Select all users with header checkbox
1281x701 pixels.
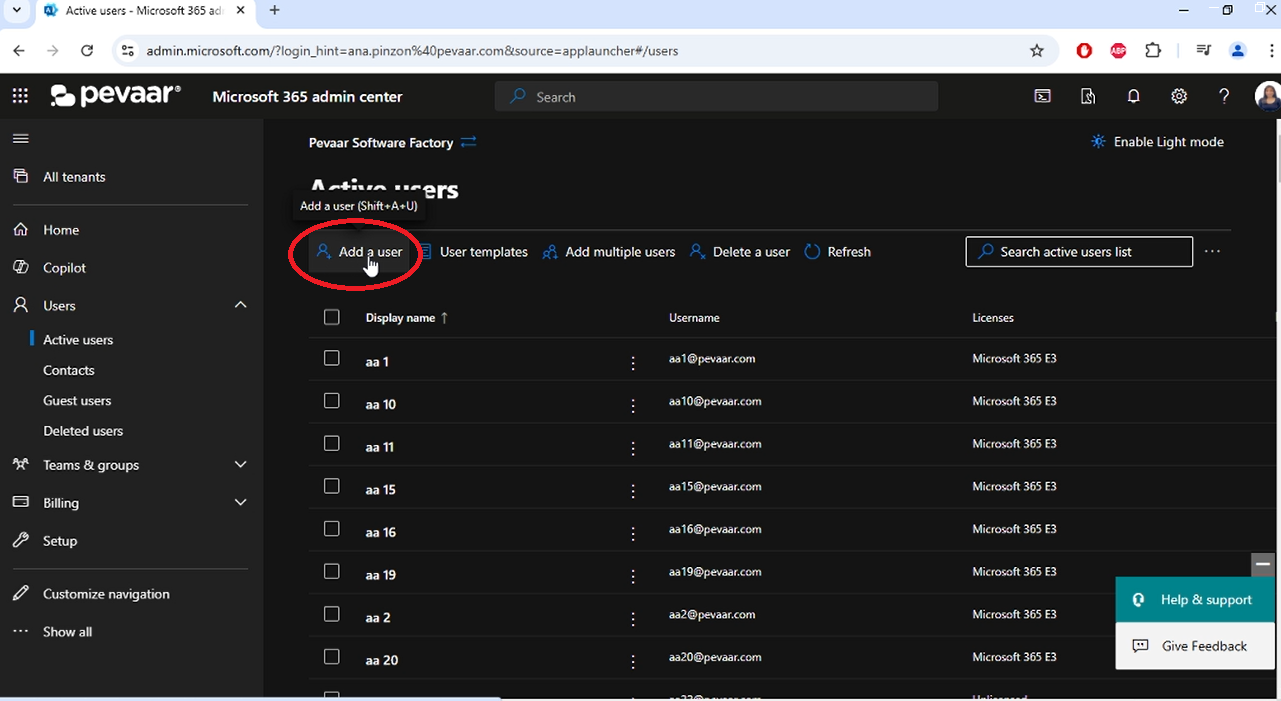point(332,317)
